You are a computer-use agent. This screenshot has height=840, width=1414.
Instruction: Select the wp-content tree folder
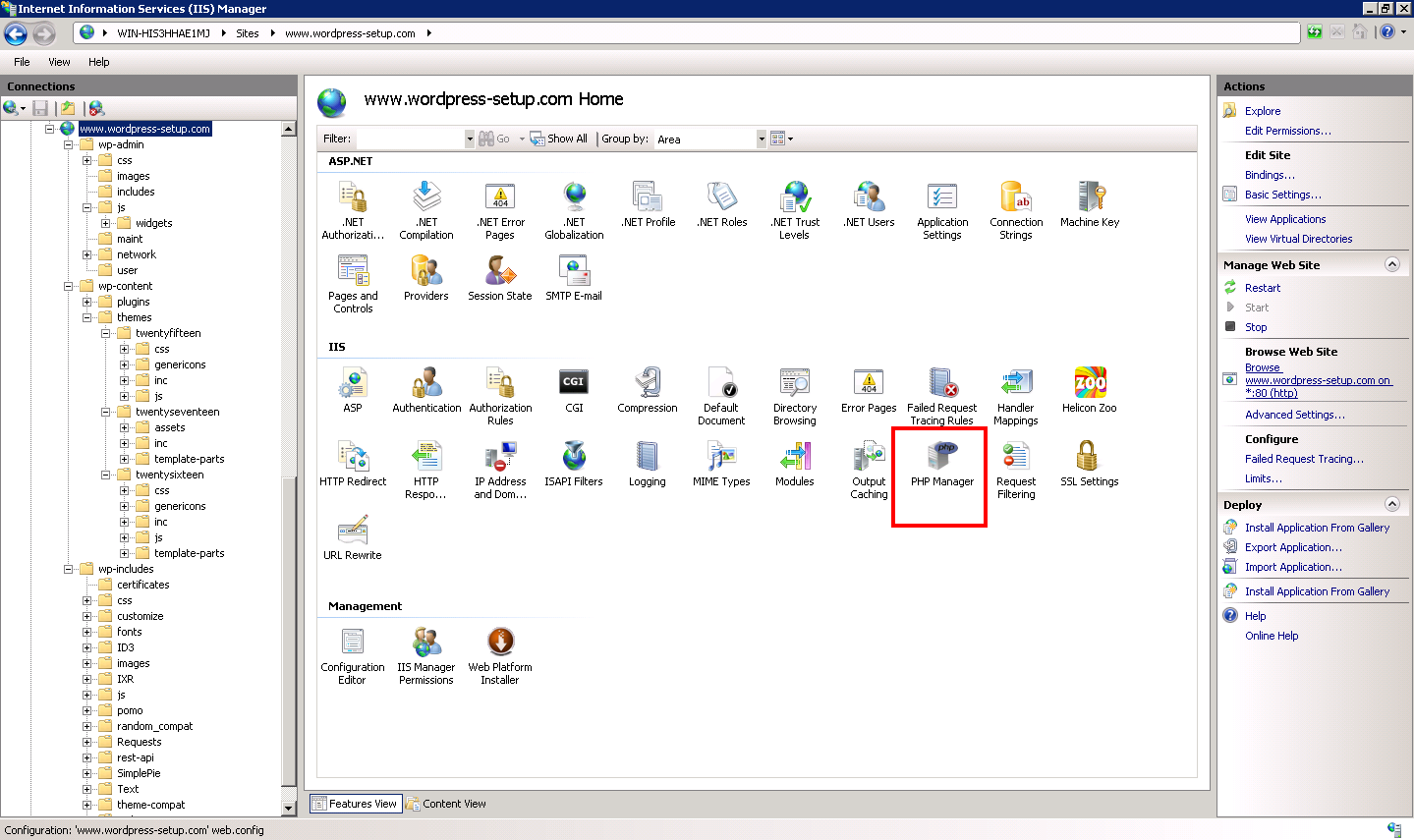pyautogui.click(x=125, y=286)
